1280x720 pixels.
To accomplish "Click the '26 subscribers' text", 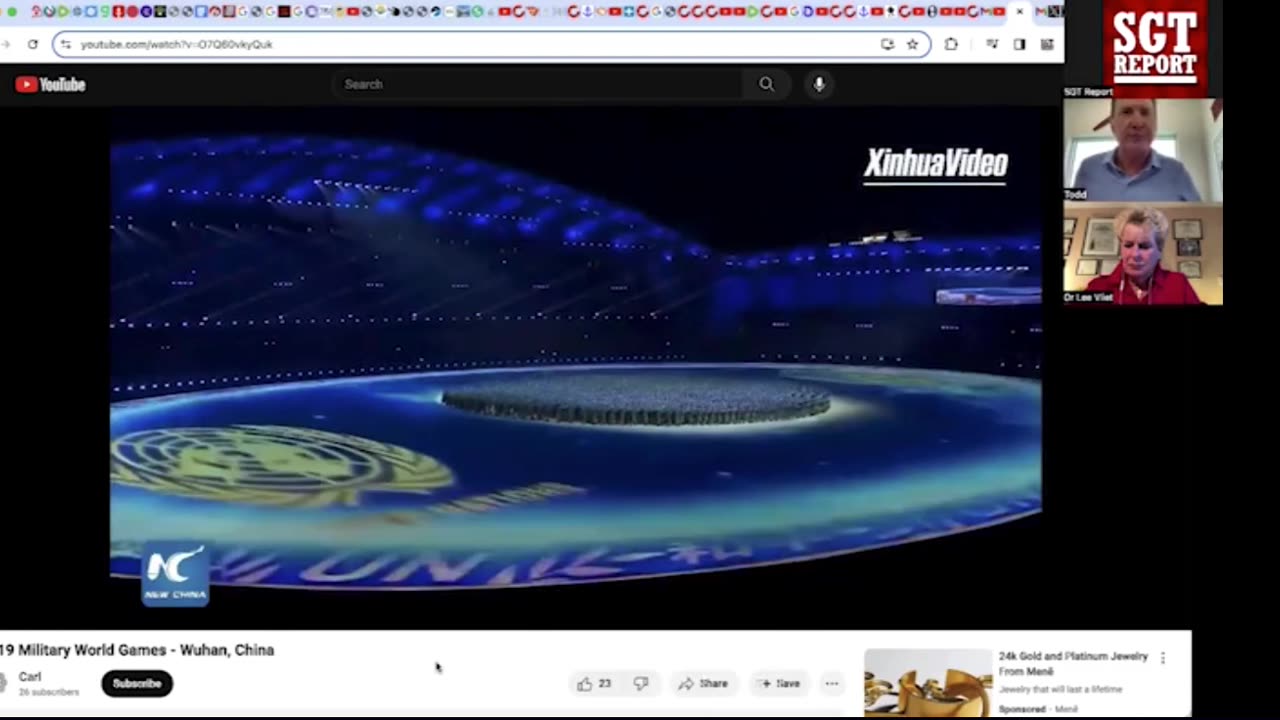I will pyautogui.click(x=48, y=692).
